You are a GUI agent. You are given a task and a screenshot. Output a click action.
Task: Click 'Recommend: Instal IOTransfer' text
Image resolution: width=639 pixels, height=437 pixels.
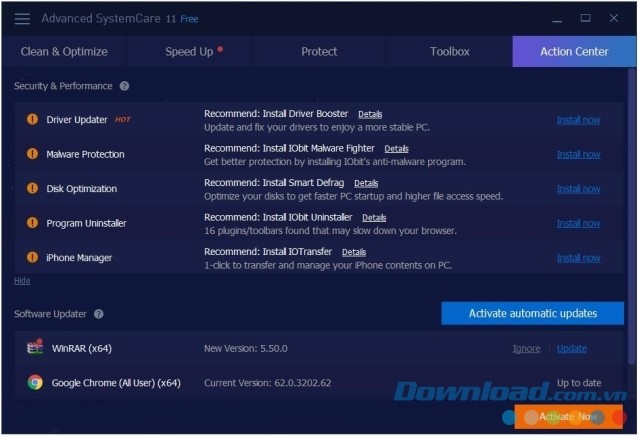[268, 252]
